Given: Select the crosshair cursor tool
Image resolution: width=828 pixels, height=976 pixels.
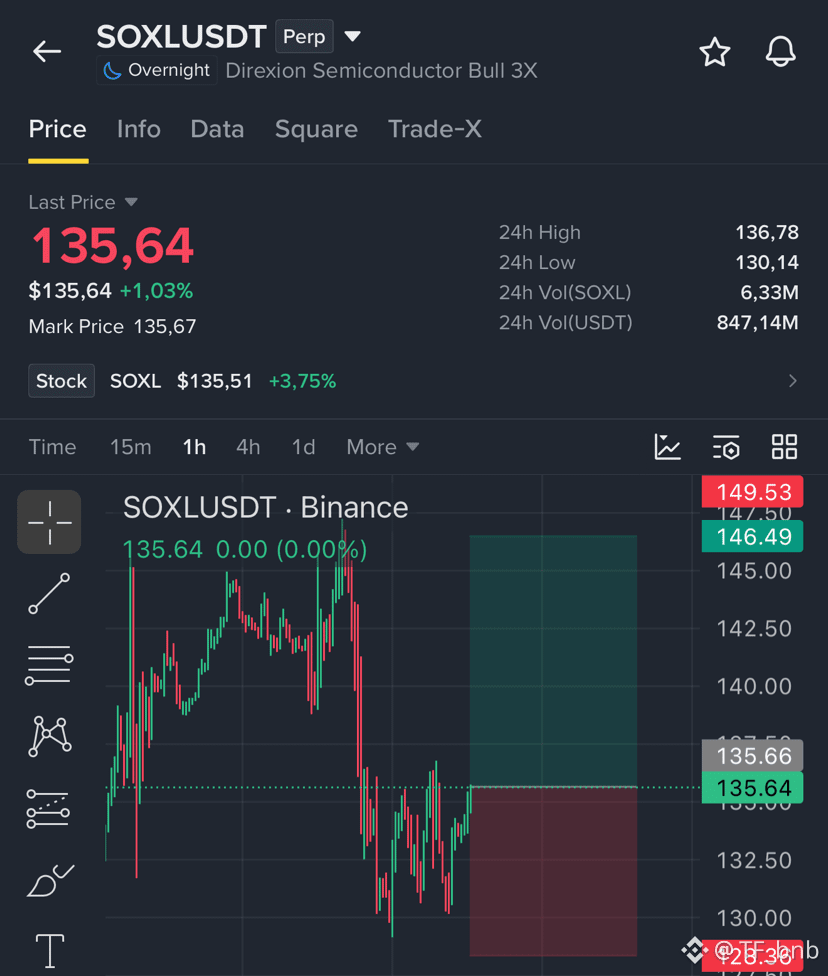Looking at the screenshot, I should pyautogui.click(x=49, y=522).
